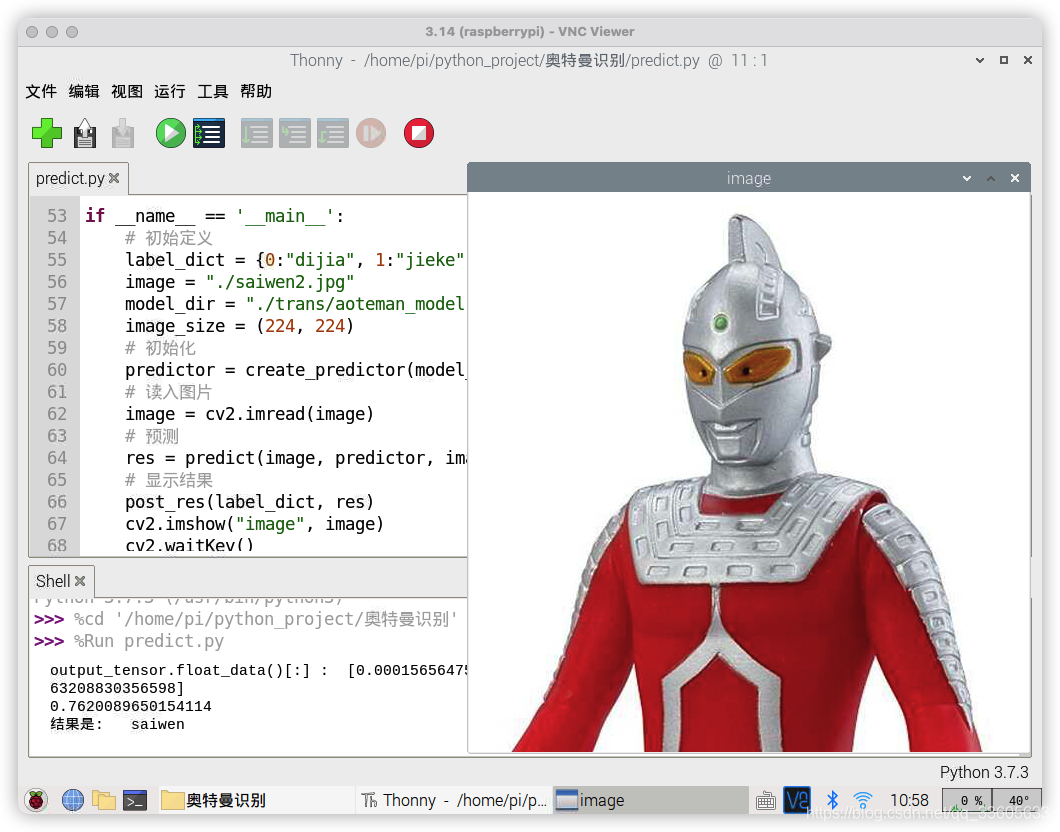Minimize the image window with chevron

pyautogui.click(x=967, y=178)
